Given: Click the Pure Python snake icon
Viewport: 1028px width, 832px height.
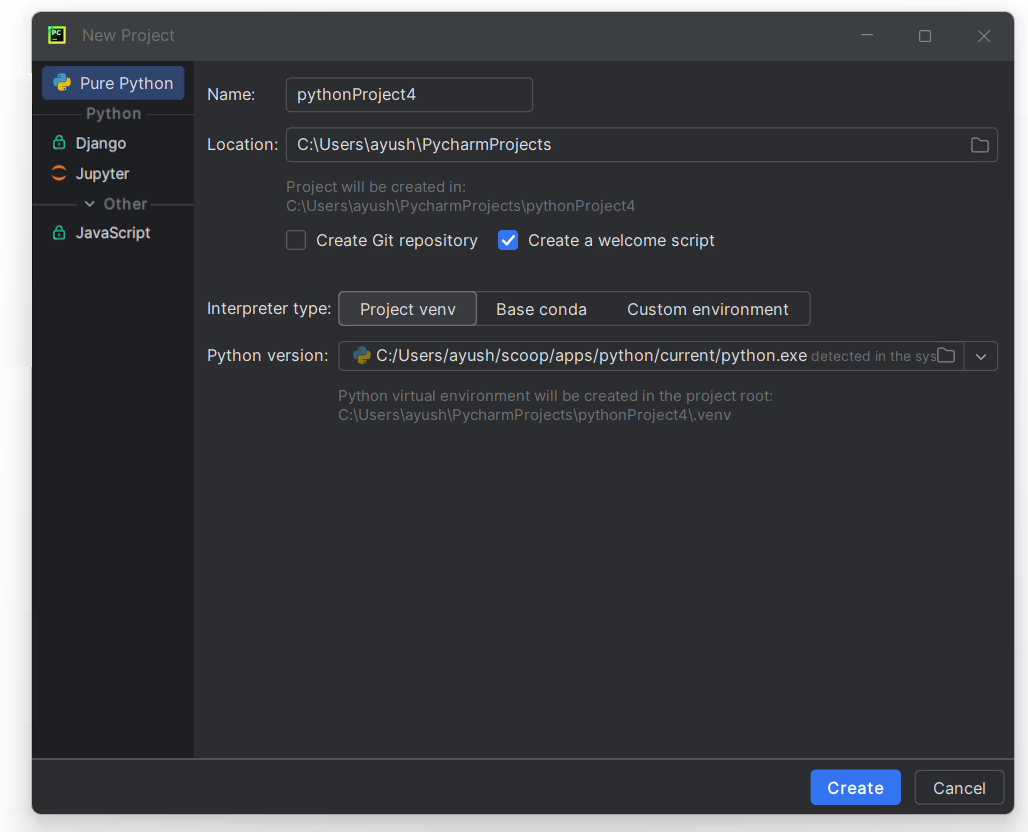Looking at the screenshot, I should (x=62, y=83).
